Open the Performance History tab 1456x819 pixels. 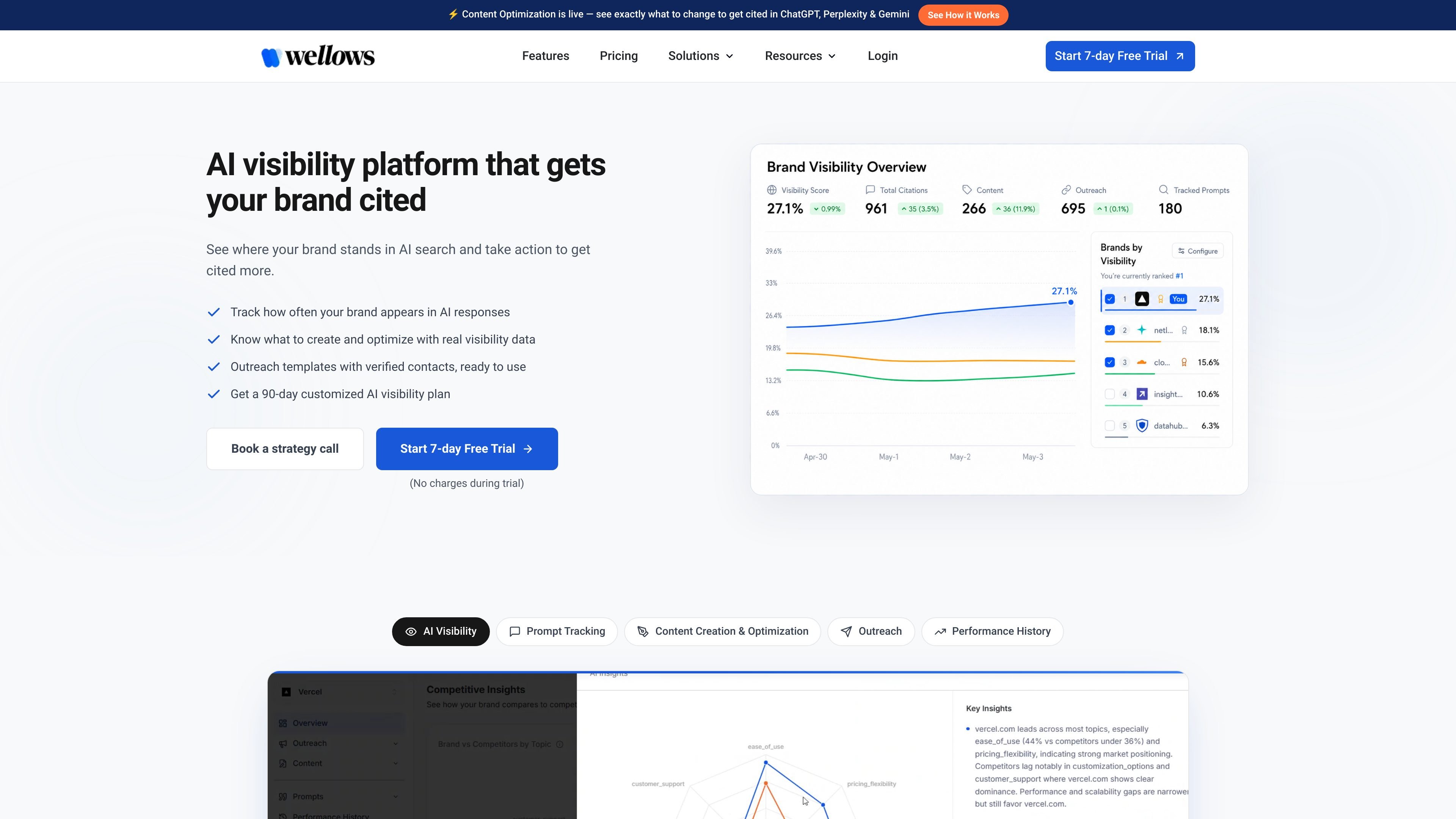point(992,631)
